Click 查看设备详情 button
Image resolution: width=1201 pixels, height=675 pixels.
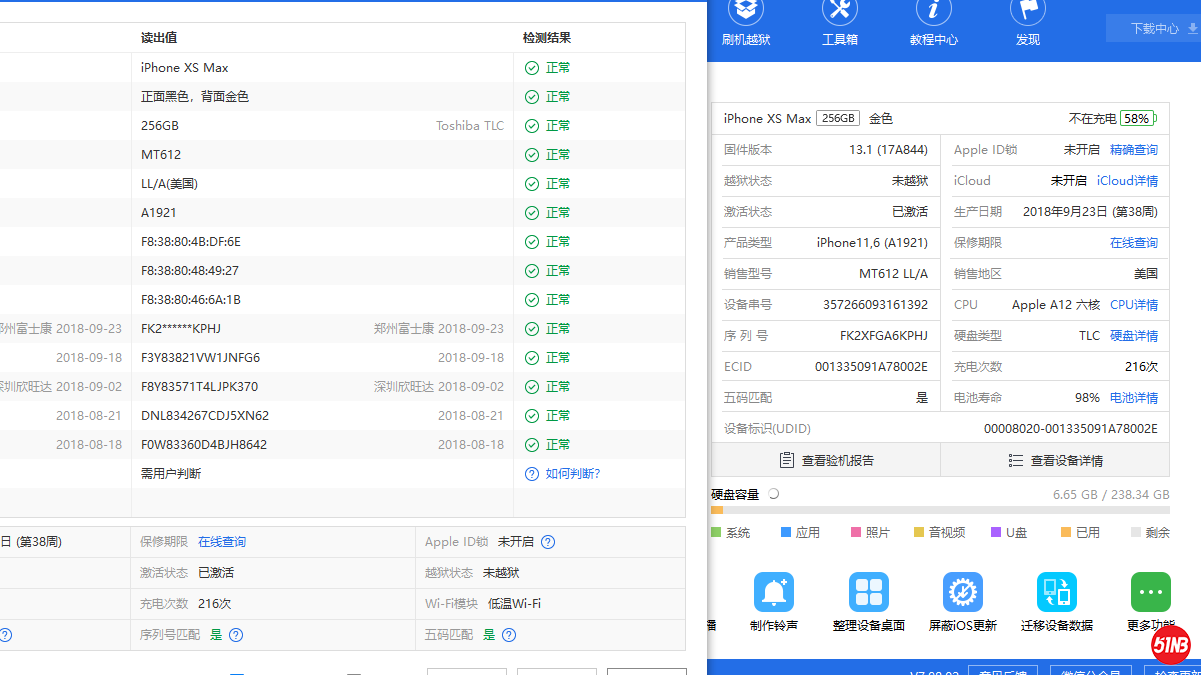pyautogui.click(x=1055, y=460)
